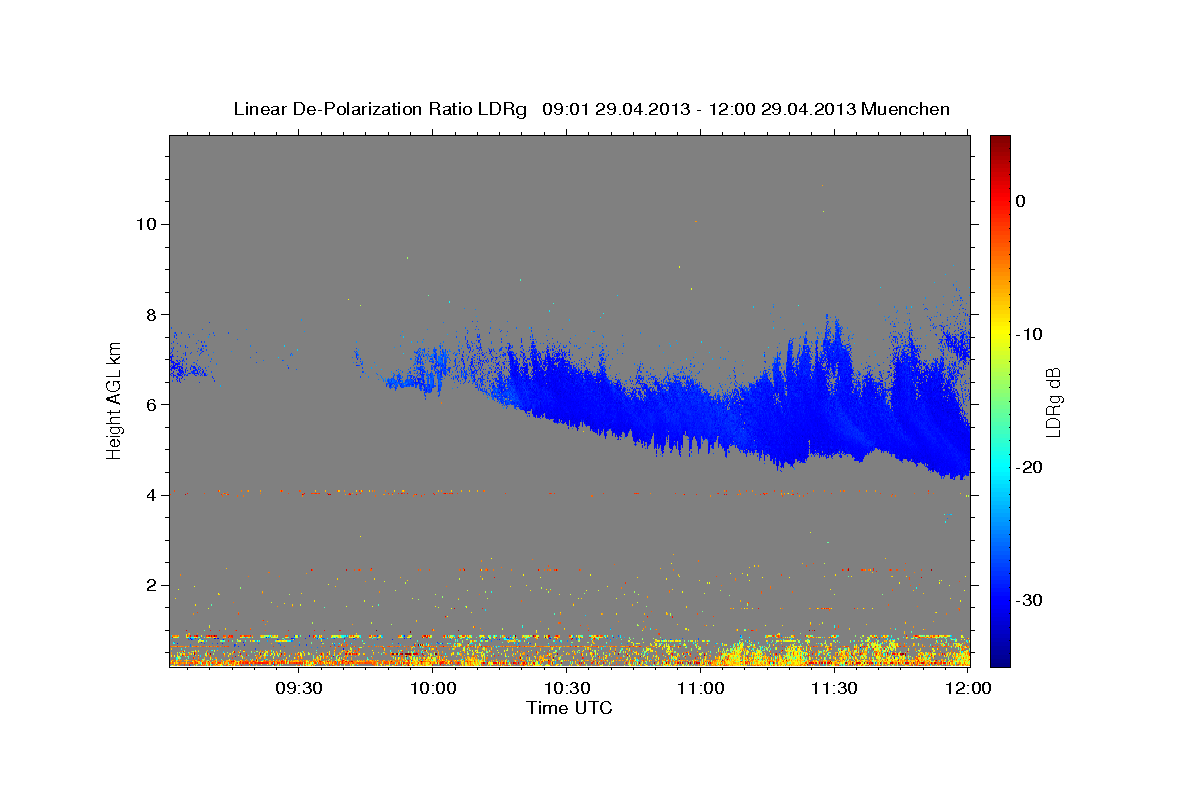Click the 11:30 time tick label
1200x800 pixels.
coord(834,689)
